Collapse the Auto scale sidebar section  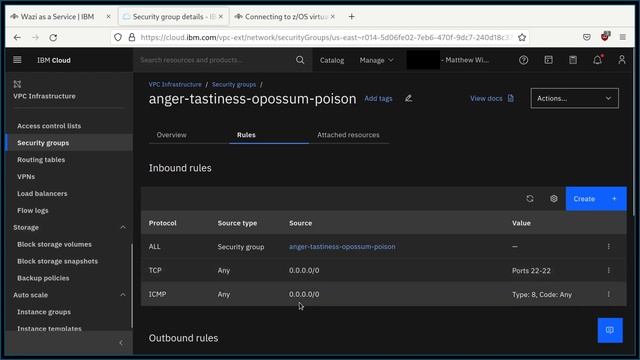[x=123, y=295]
